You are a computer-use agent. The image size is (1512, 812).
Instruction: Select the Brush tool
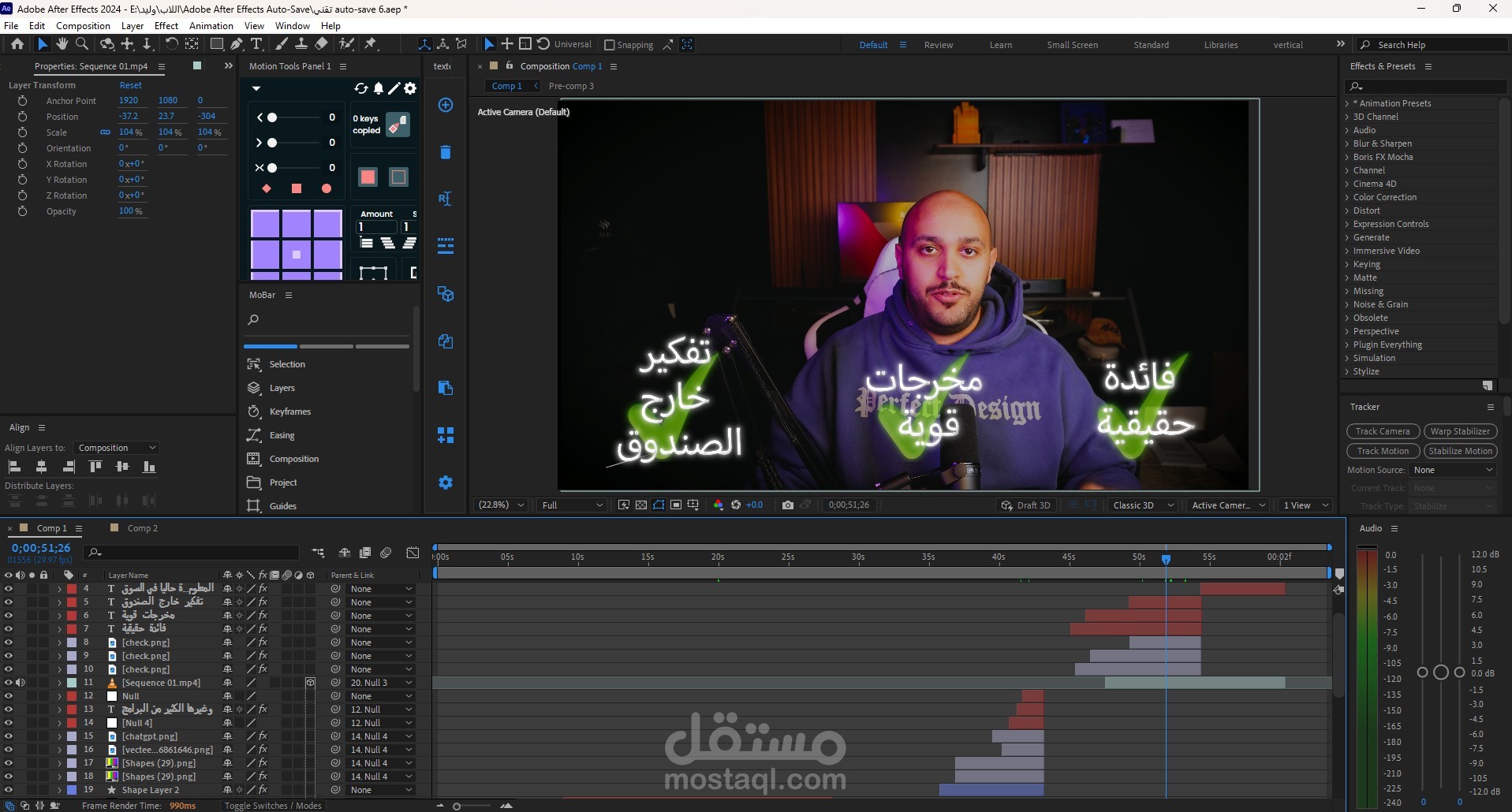(281, 44)
